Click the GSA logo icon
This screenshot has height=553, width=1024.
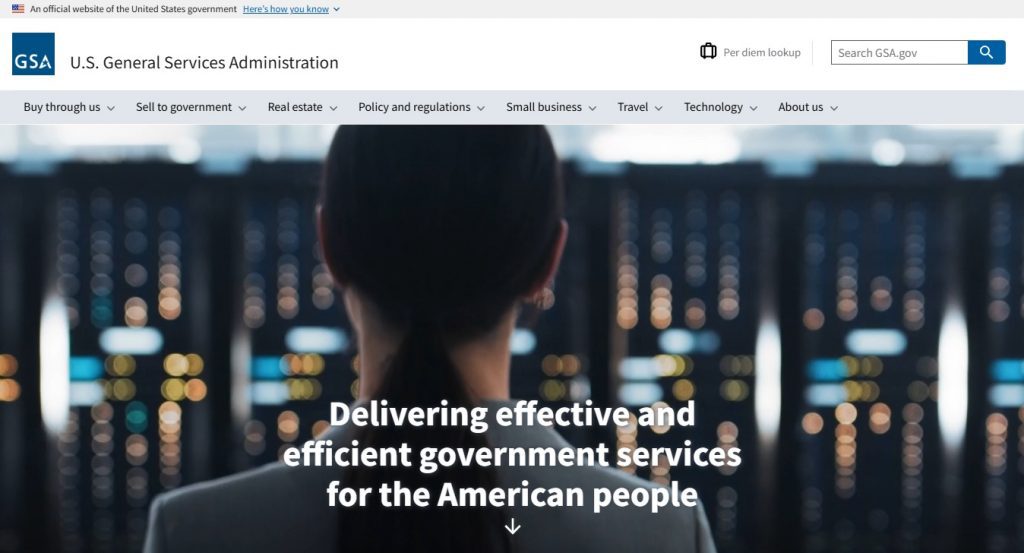33,54
